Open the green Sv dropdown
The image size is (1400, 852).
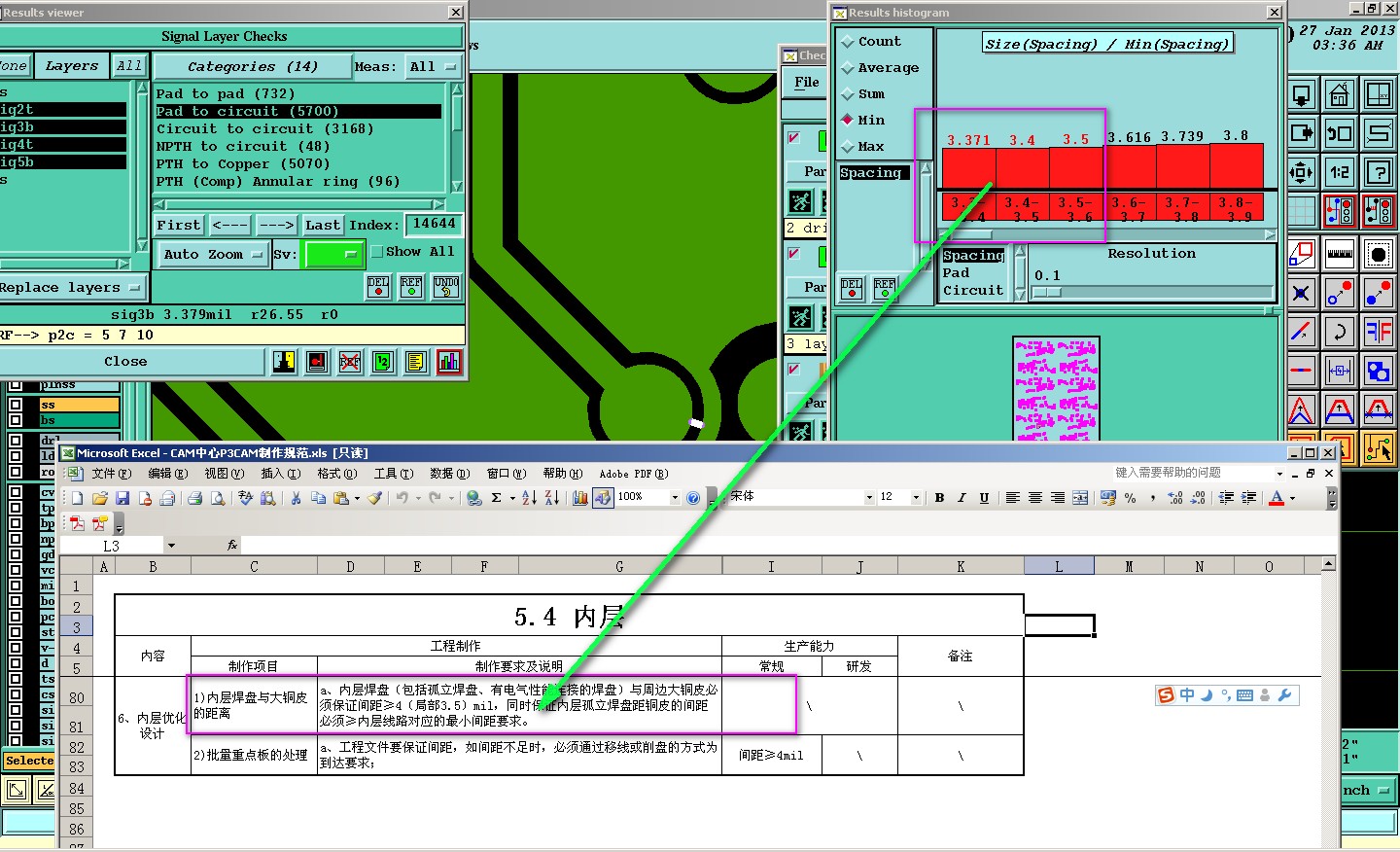[x=334, y=254]
